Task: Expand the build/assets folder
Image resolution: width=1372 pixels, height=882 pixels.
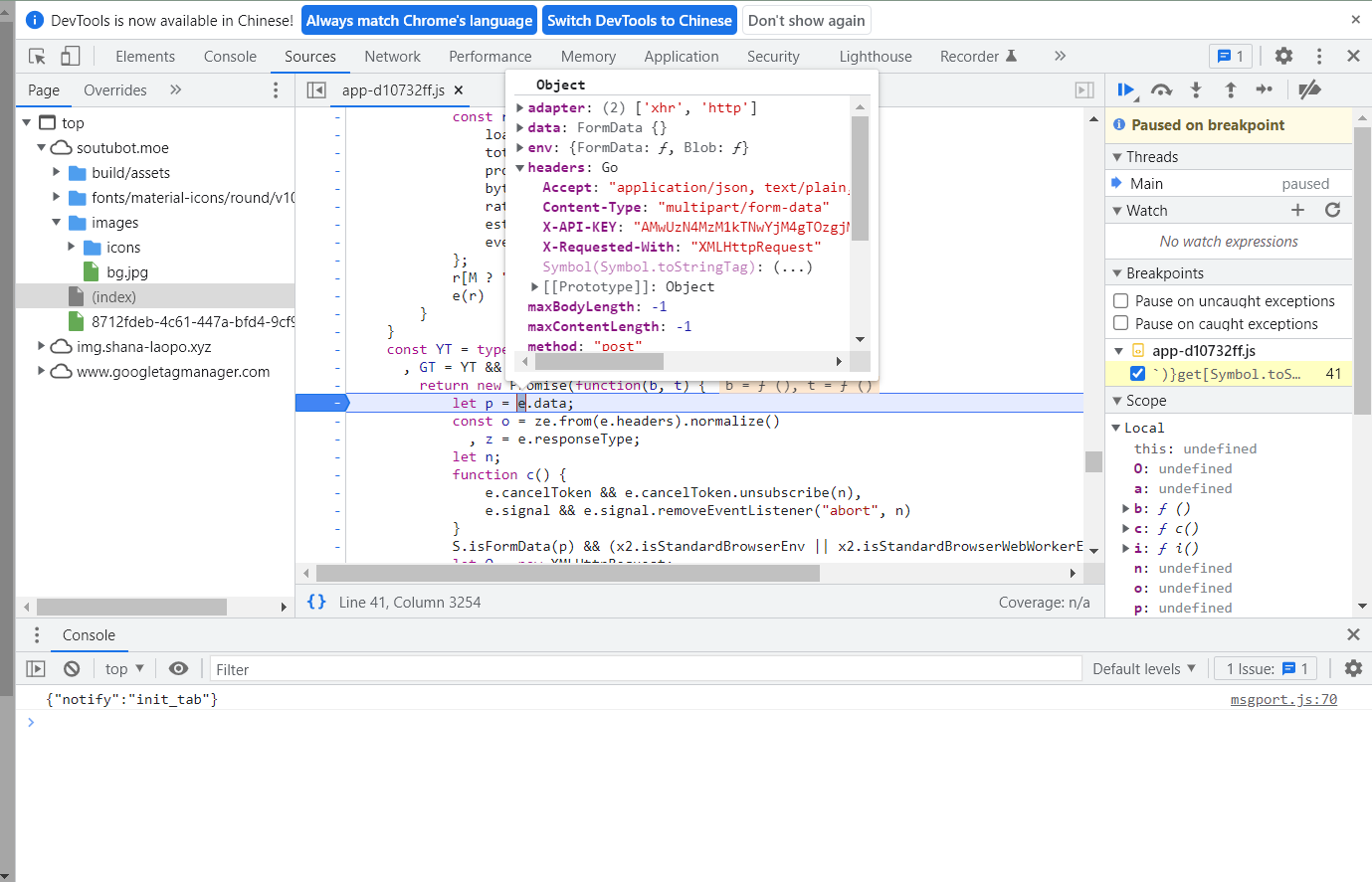Action: coord(57,173)
